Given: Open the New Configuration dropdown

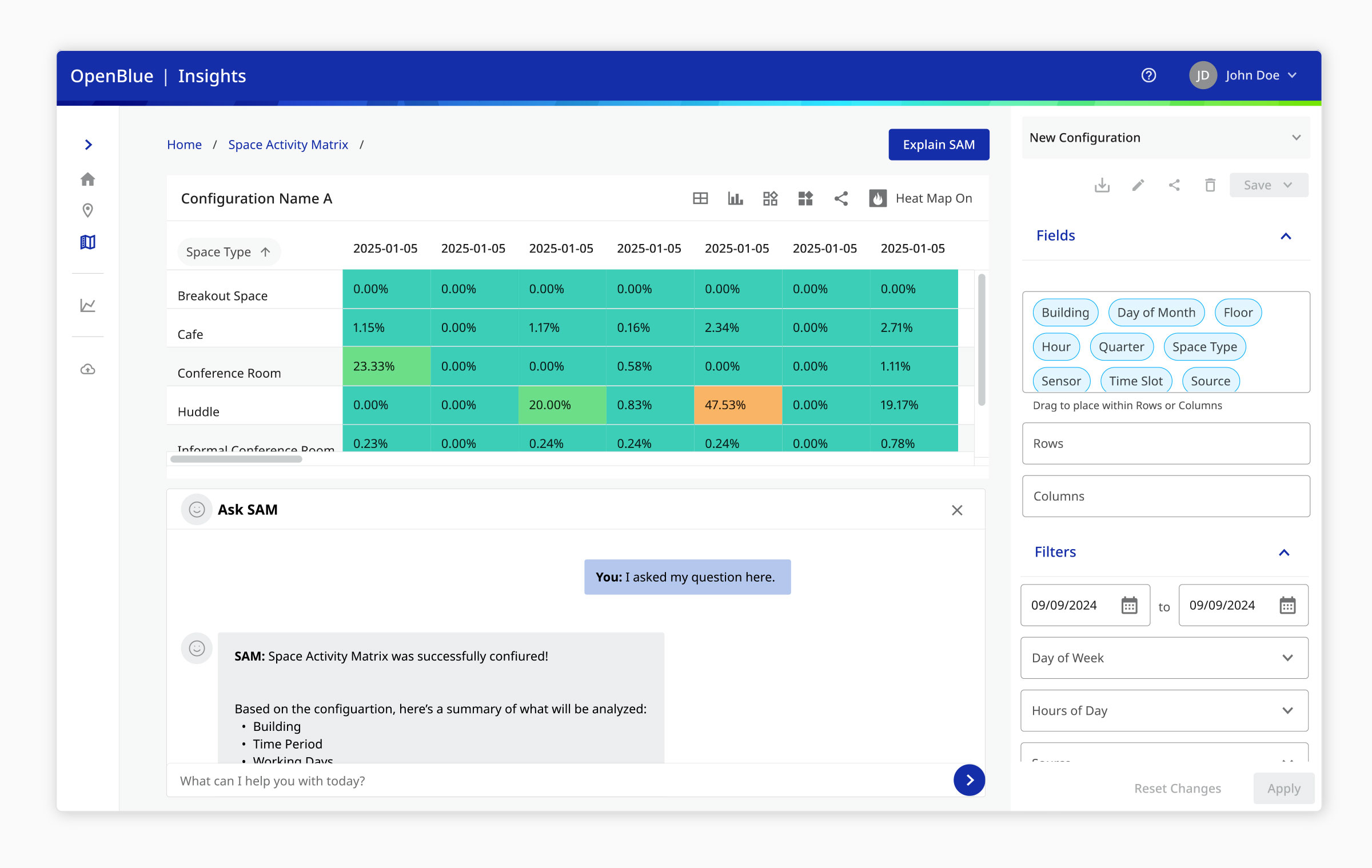Looking at the screenshot, I should click(1166, 138).
